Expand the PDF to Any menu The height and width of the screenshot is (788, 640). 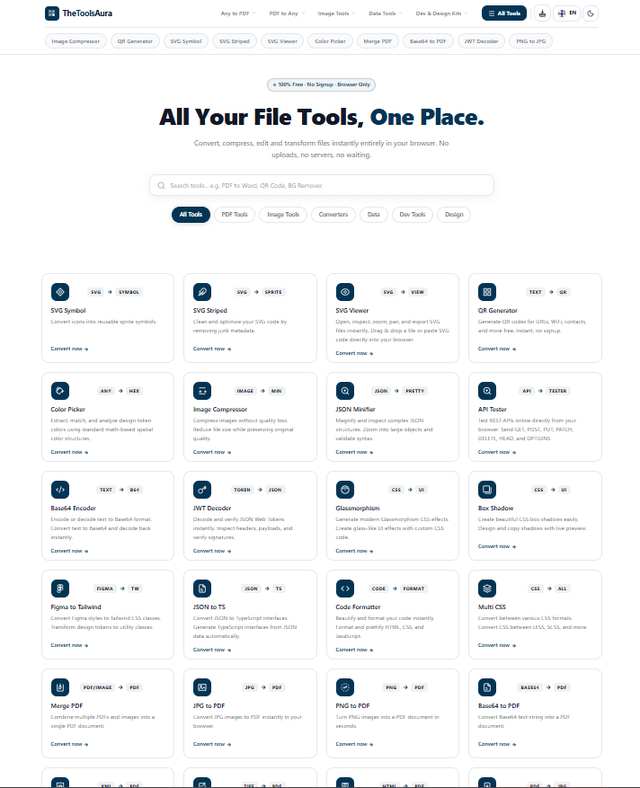(286, 14)
